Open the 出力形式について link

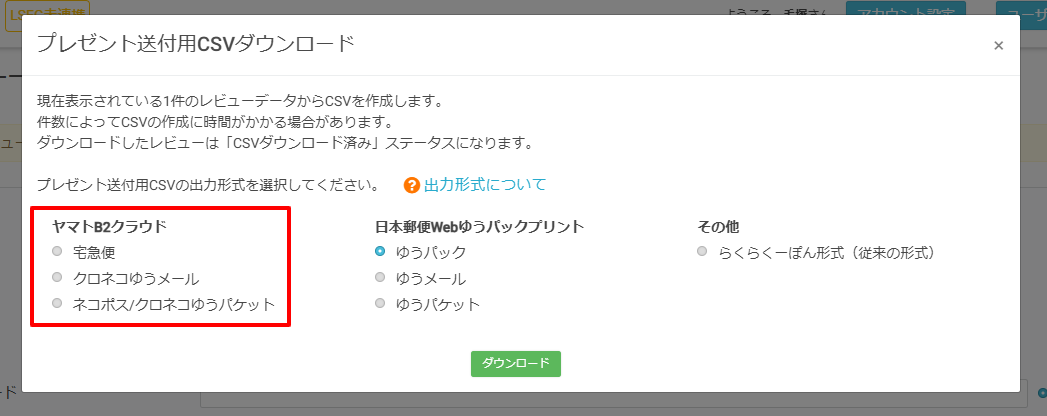coord(485,185)
